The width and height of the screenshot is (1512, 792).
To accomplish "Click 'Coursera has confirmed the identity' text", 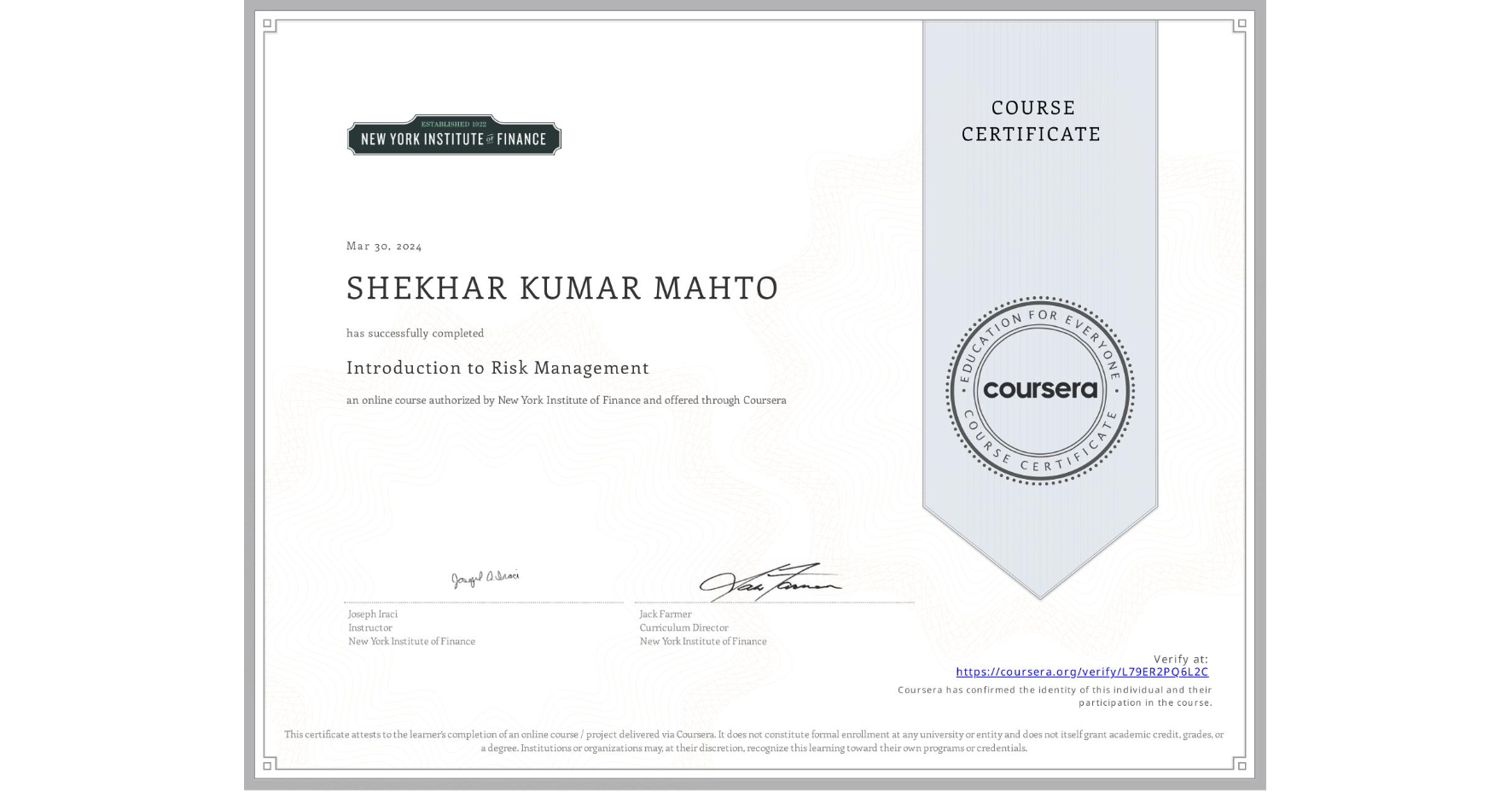I will [1055, 696].
